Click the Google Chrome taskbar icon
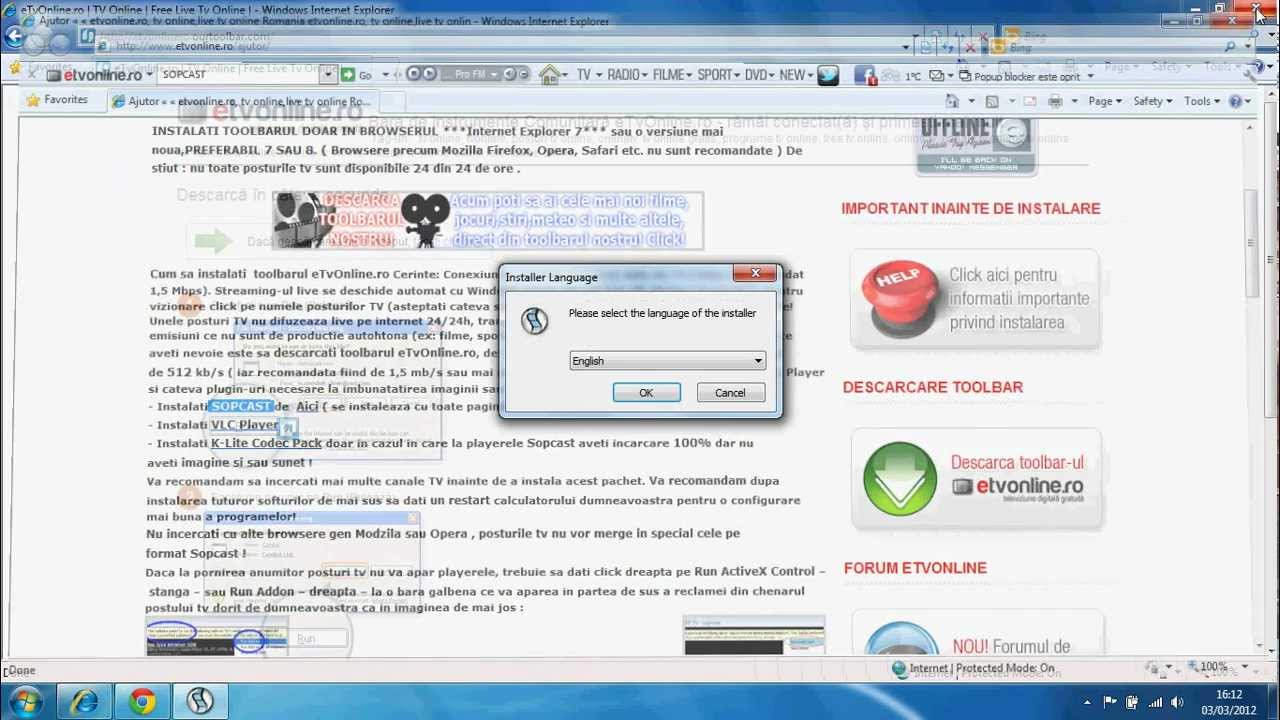1280x720 pixels. coord(142,702)
